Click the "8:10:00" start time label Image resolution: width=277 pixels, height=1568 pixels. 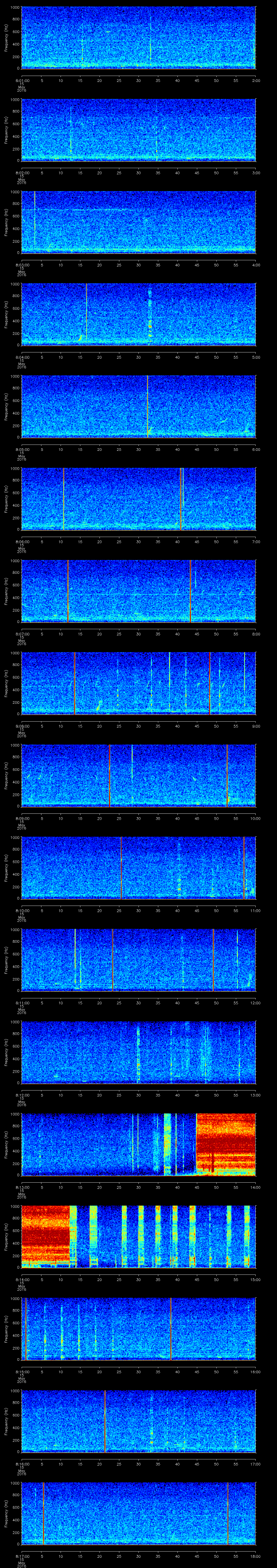[x=22, y=910]
